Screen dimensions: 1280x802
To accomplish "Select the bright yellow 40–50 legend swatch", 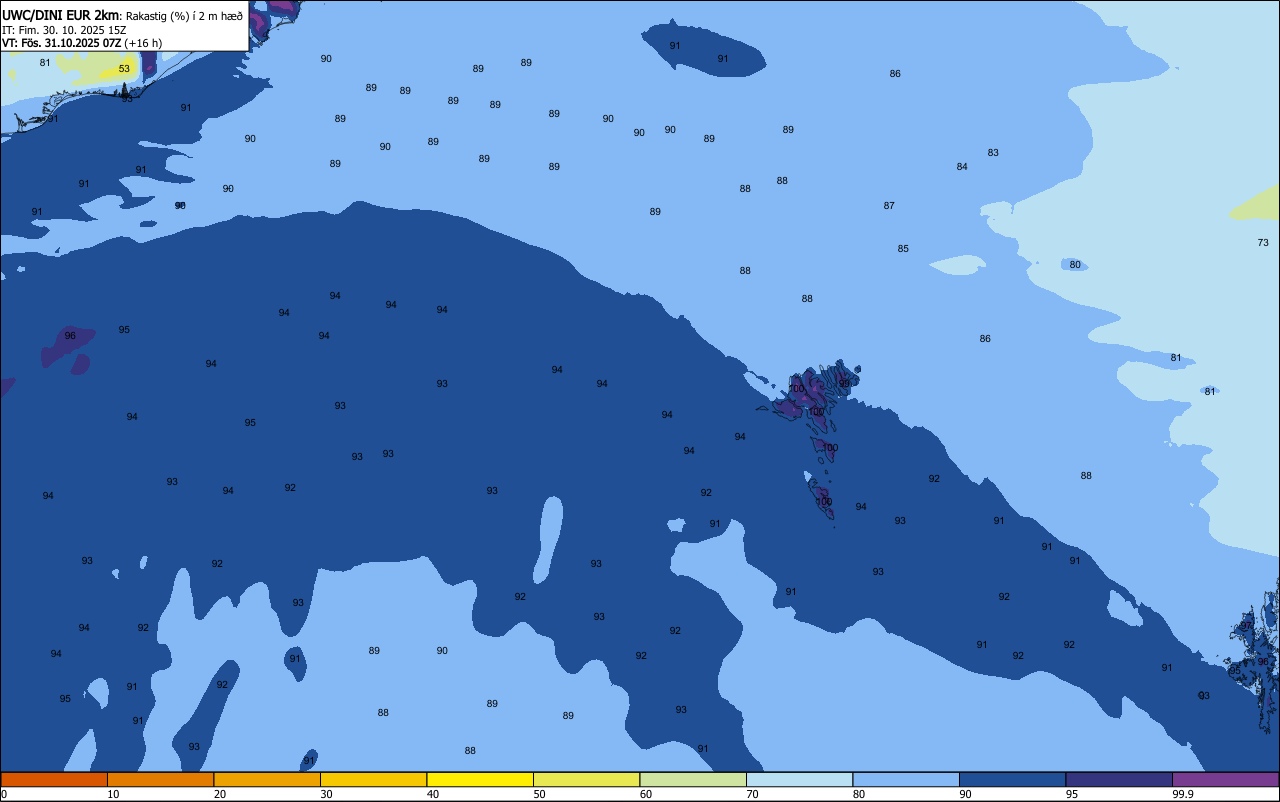I will tap(480, 779).
